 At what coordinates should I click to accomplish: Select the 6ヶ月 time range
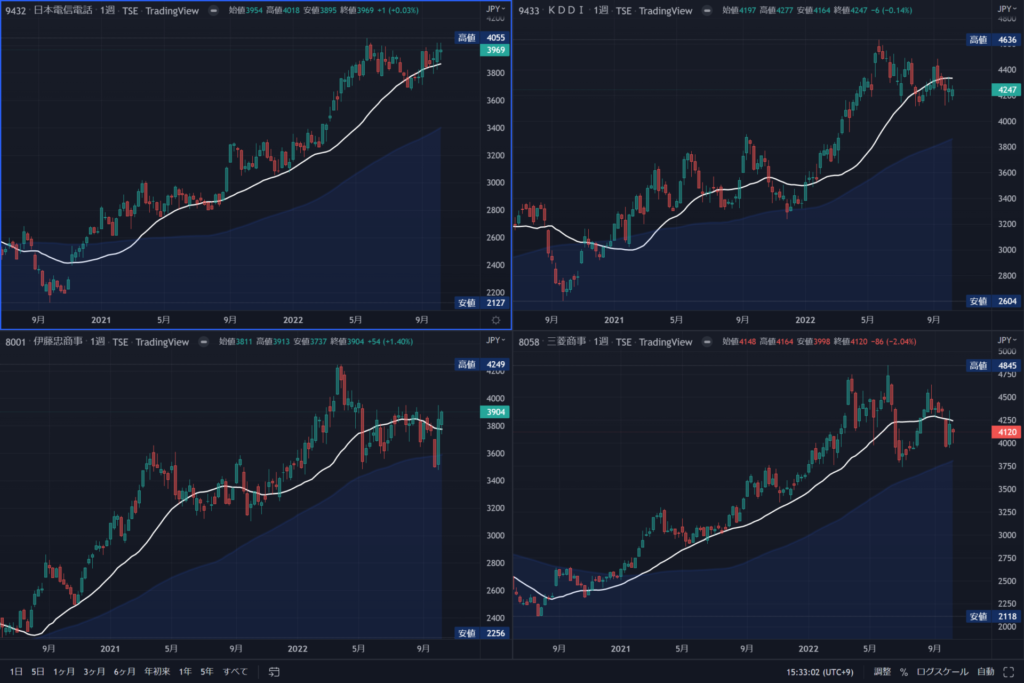point(125,671)
